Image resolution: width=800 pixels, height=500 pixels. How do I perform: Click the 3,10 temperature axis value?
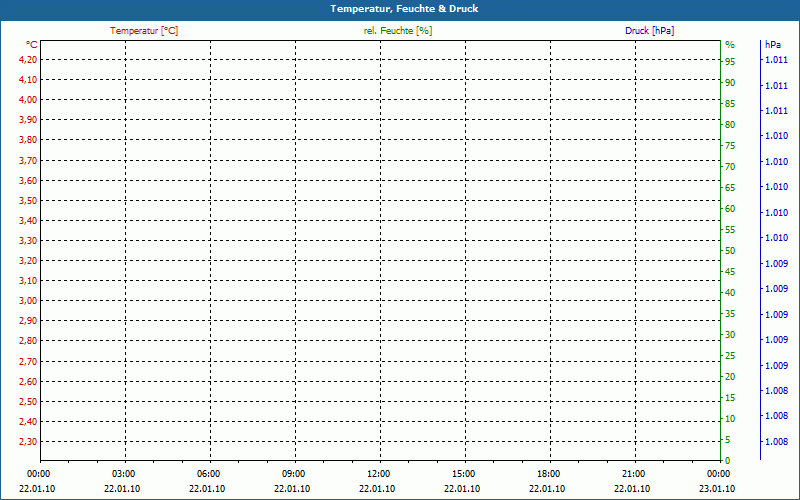28,281
